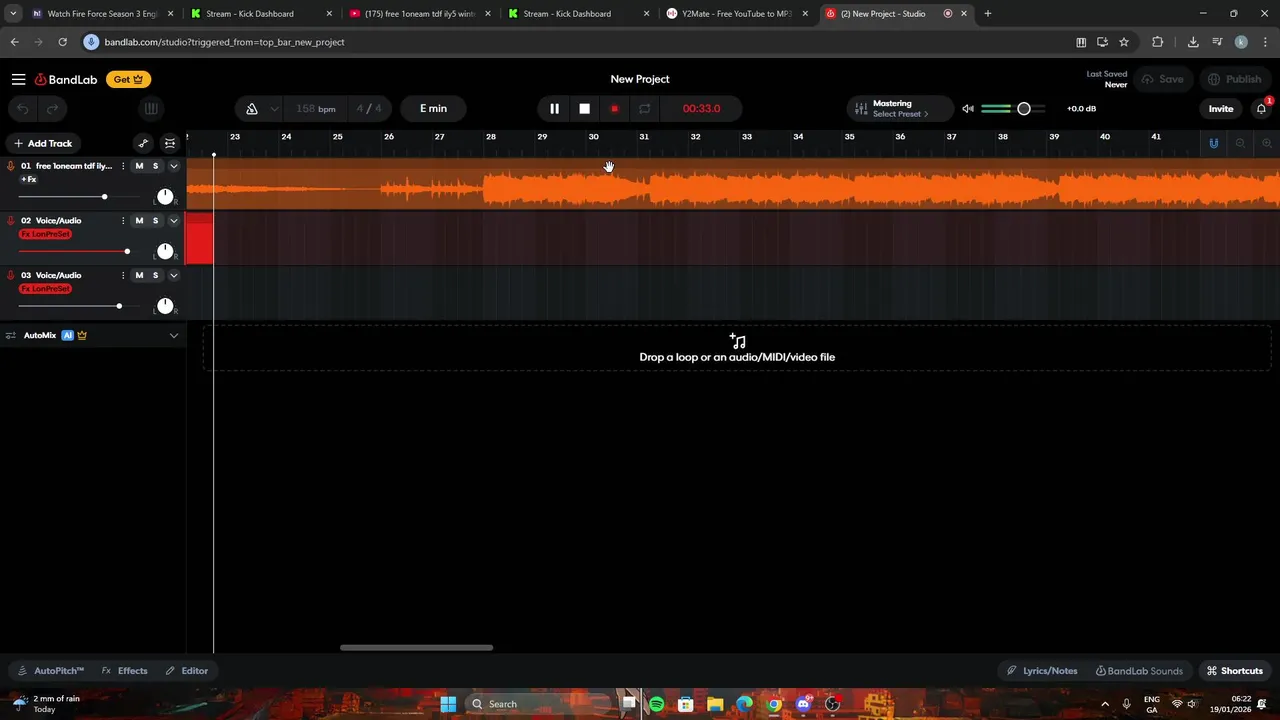Click the Invite button

[1221, 108]
